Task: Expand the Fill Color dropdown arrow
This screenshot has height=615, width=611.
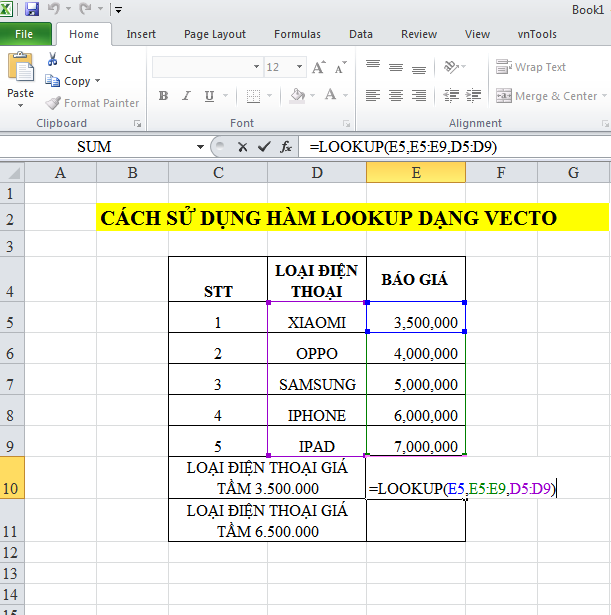Action: click(313, 96)
